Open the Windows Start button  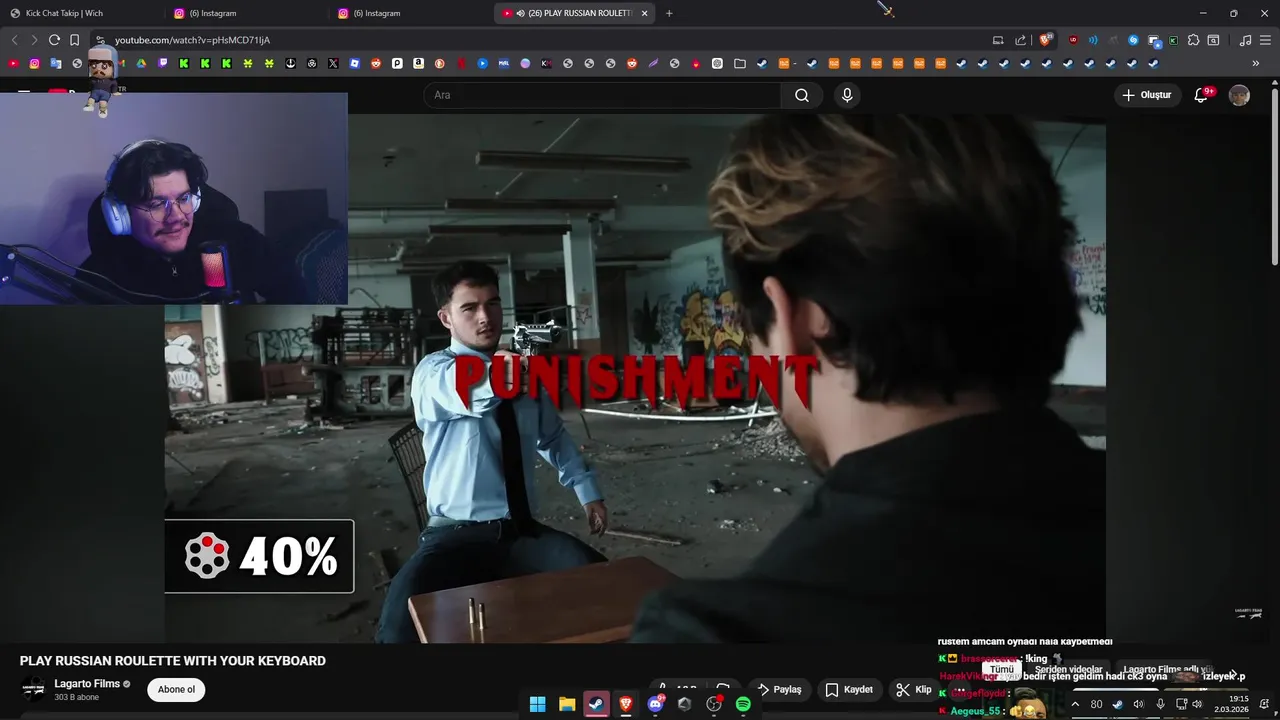(x=537, y=704)
